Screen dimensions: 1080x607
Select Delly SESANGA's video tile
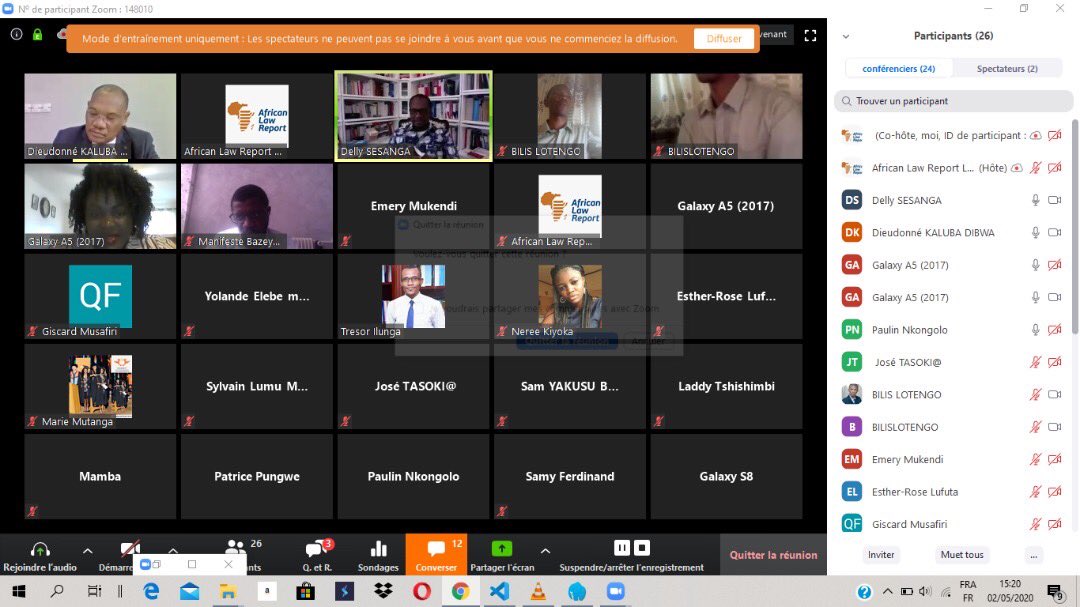click(x=413, y=116)
